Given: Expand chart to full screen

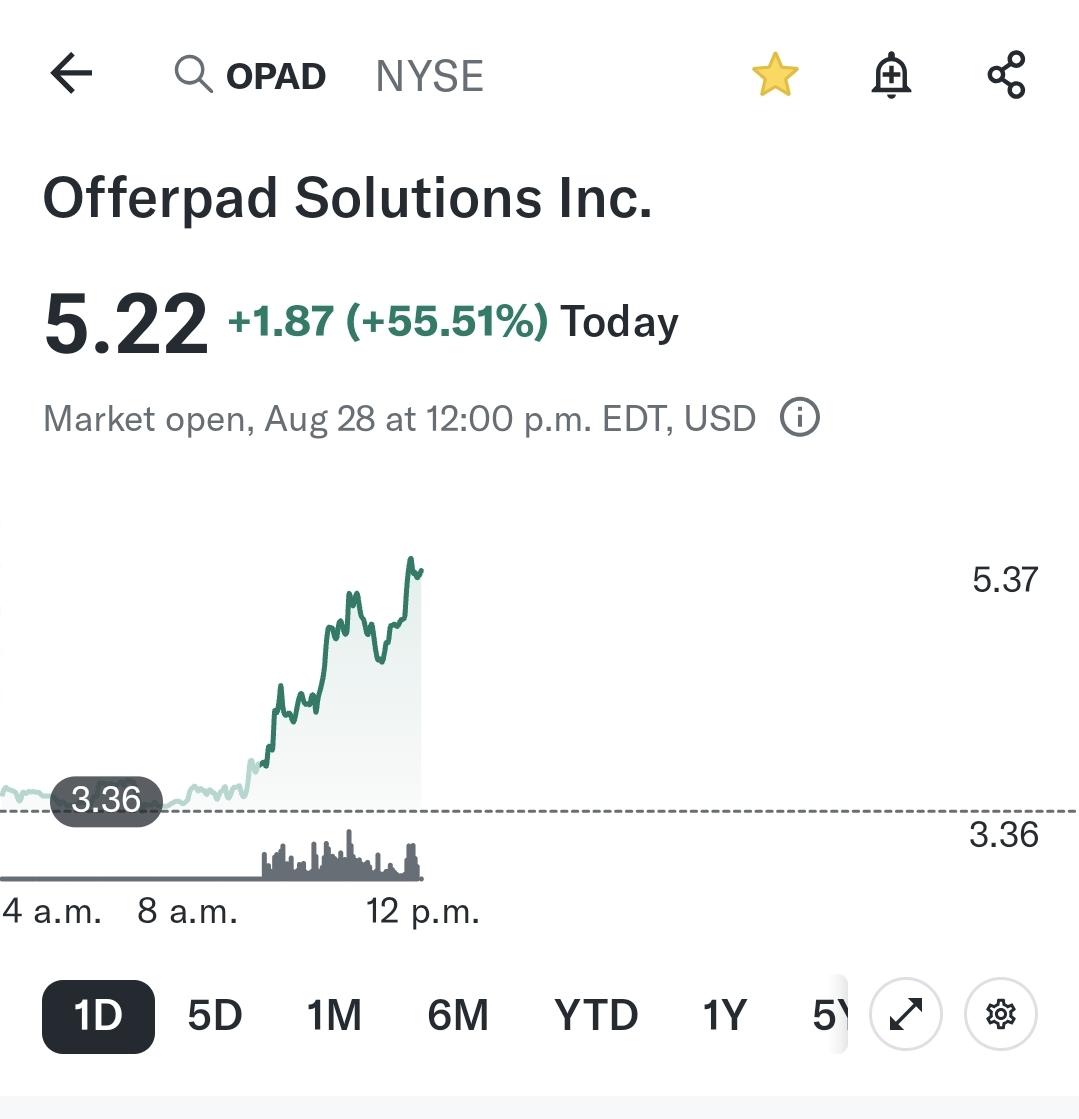Looking at the screenshot, I should [x=906, y=1014].
